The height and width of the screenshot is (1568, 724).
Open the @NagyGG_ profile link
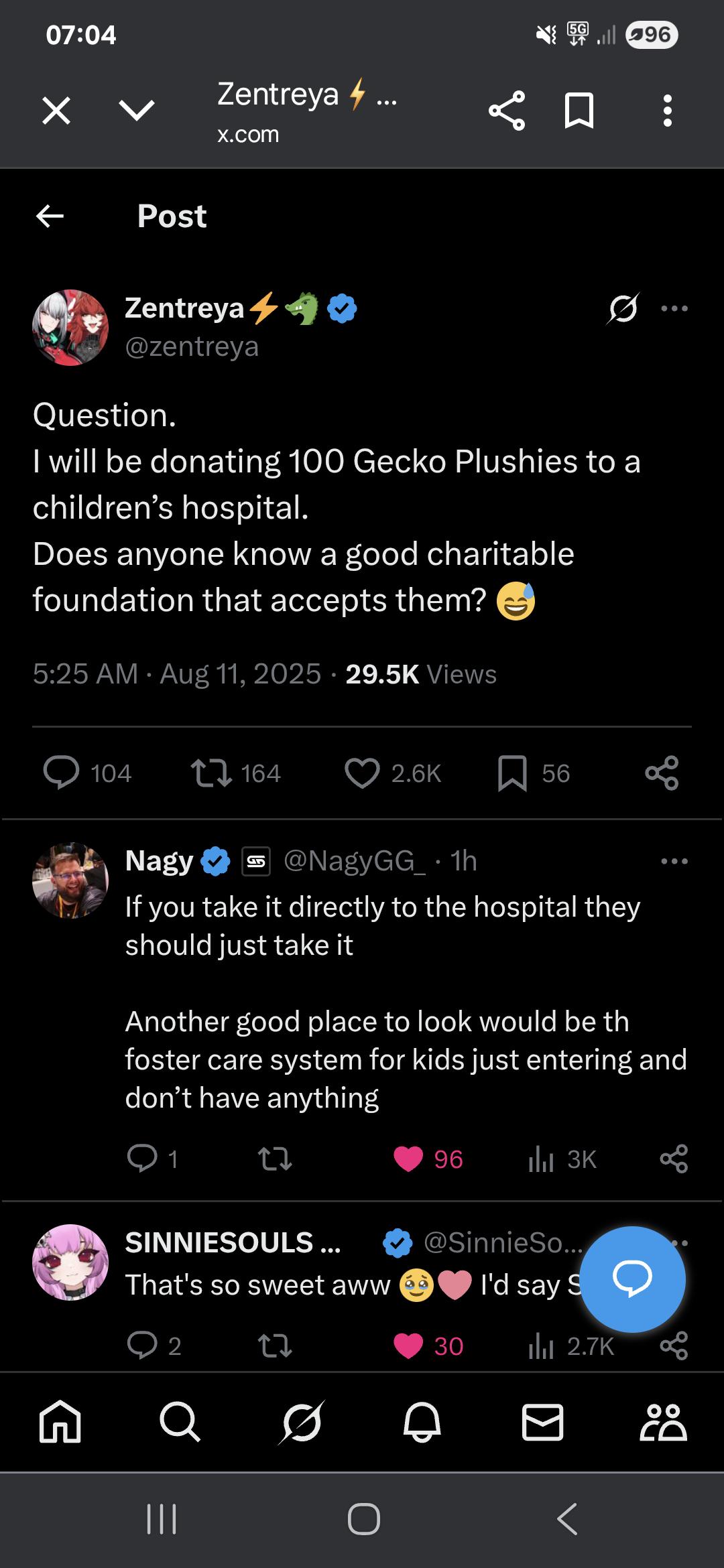tap(354, 861)
